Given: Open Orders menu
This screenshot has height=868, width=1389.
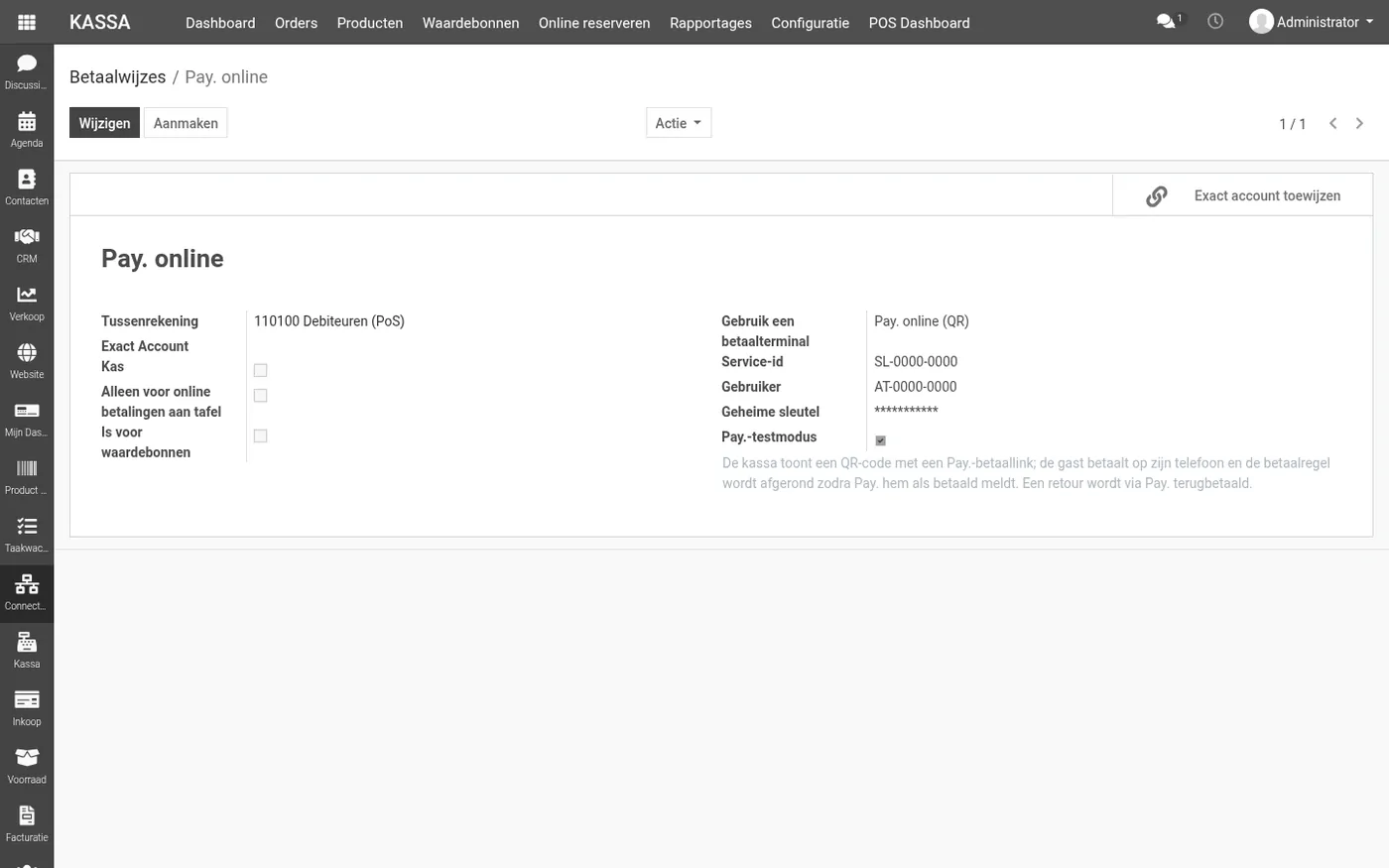Looking at the screenshot, I should tap(296, 22).
